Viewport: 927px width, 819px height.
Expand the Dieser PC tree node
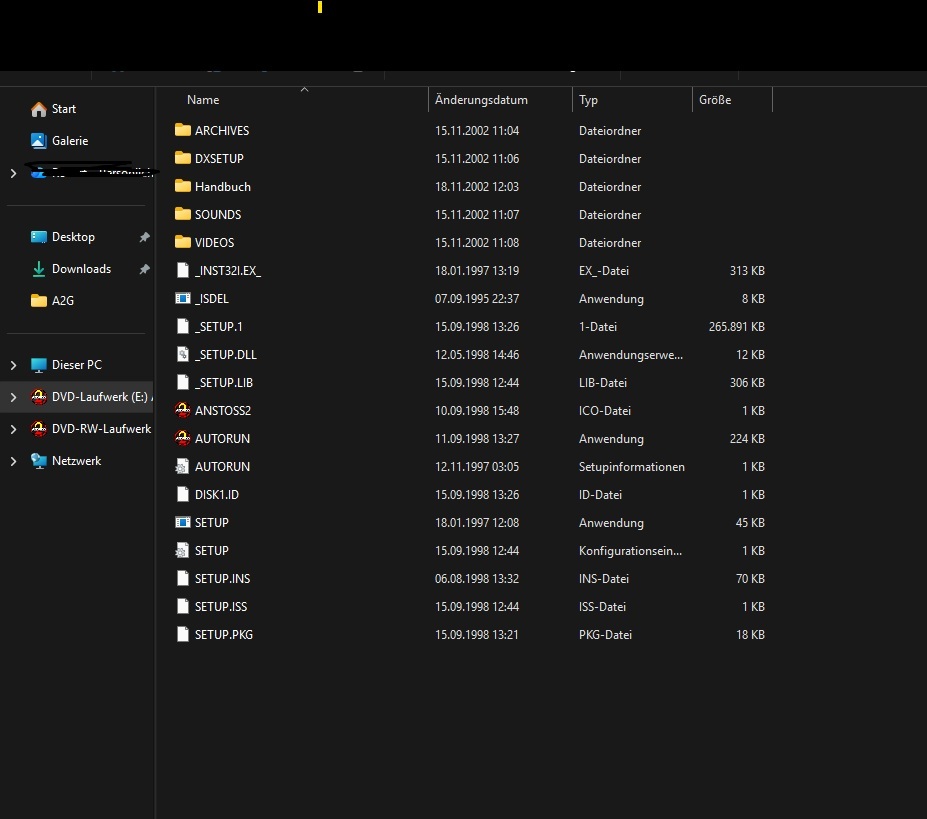point(13,365)
